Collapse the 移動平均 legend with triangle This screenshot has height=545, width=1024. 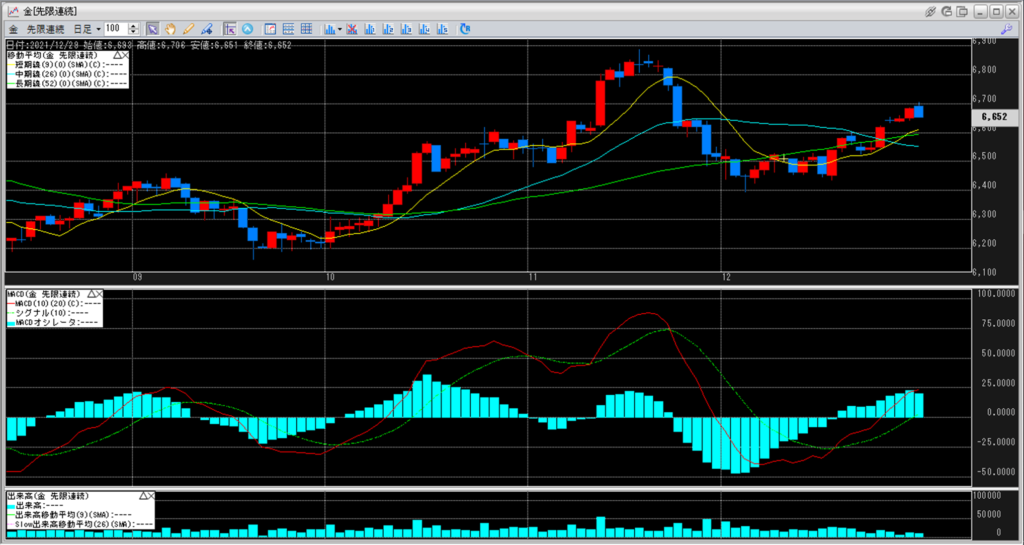pyautogui.click(x=117, y=55)
